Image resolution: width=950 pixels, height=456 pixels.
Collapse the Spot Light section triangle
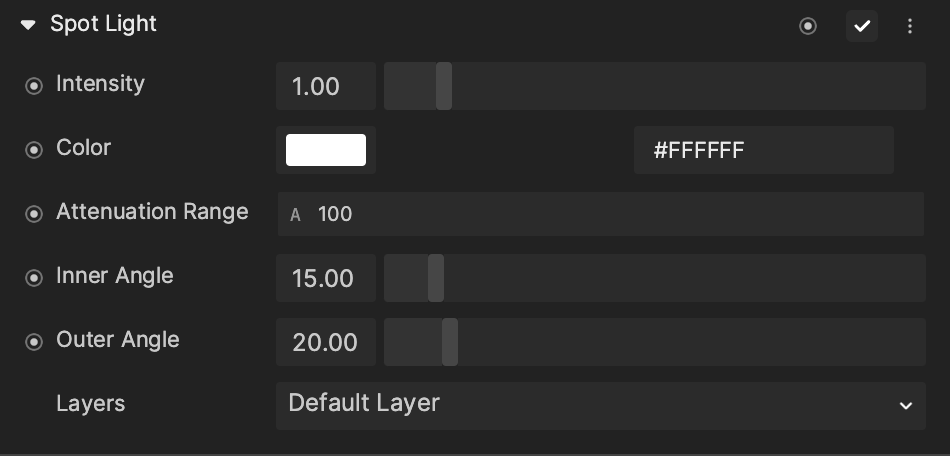pyautogui.click(x=28, y=25)
